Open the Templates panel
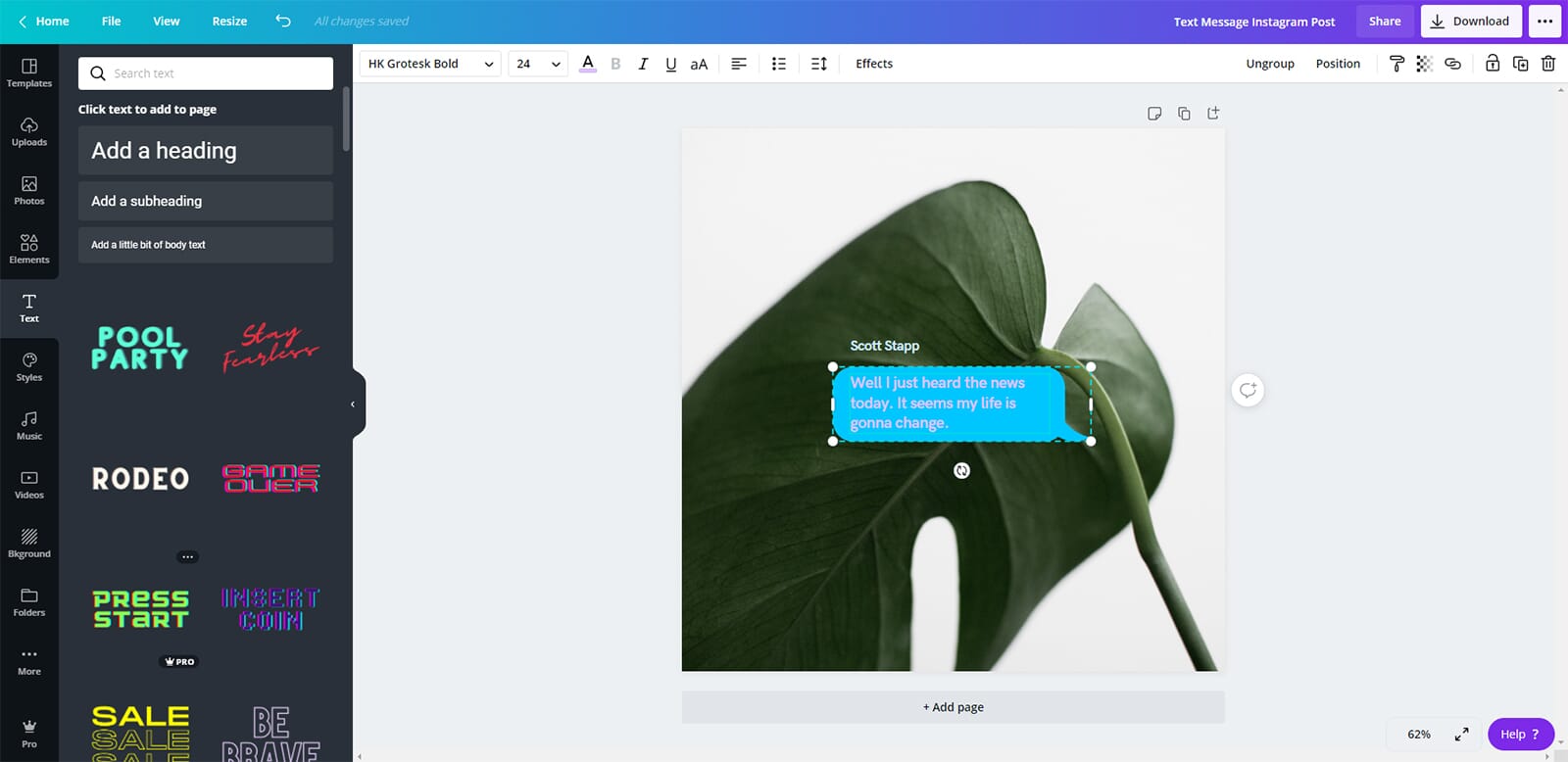Screen dimensions: 1568x762 (x=29, y=73)
